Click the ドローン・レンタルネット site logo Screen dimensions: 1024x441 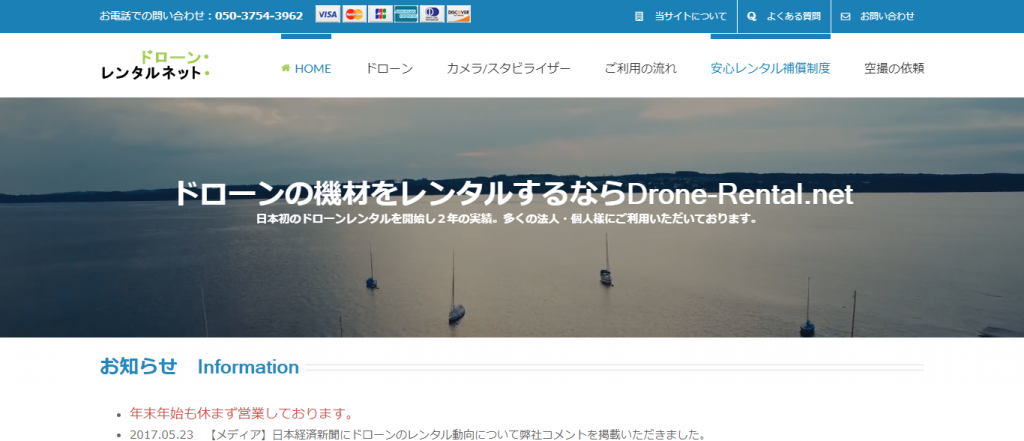pos(155,66)
